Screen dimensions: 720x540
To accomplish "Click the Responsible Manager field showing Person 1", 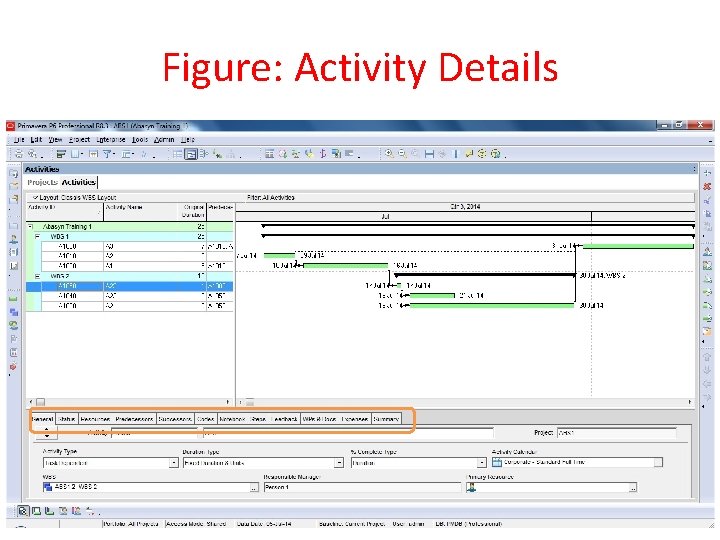I will 362,488.
